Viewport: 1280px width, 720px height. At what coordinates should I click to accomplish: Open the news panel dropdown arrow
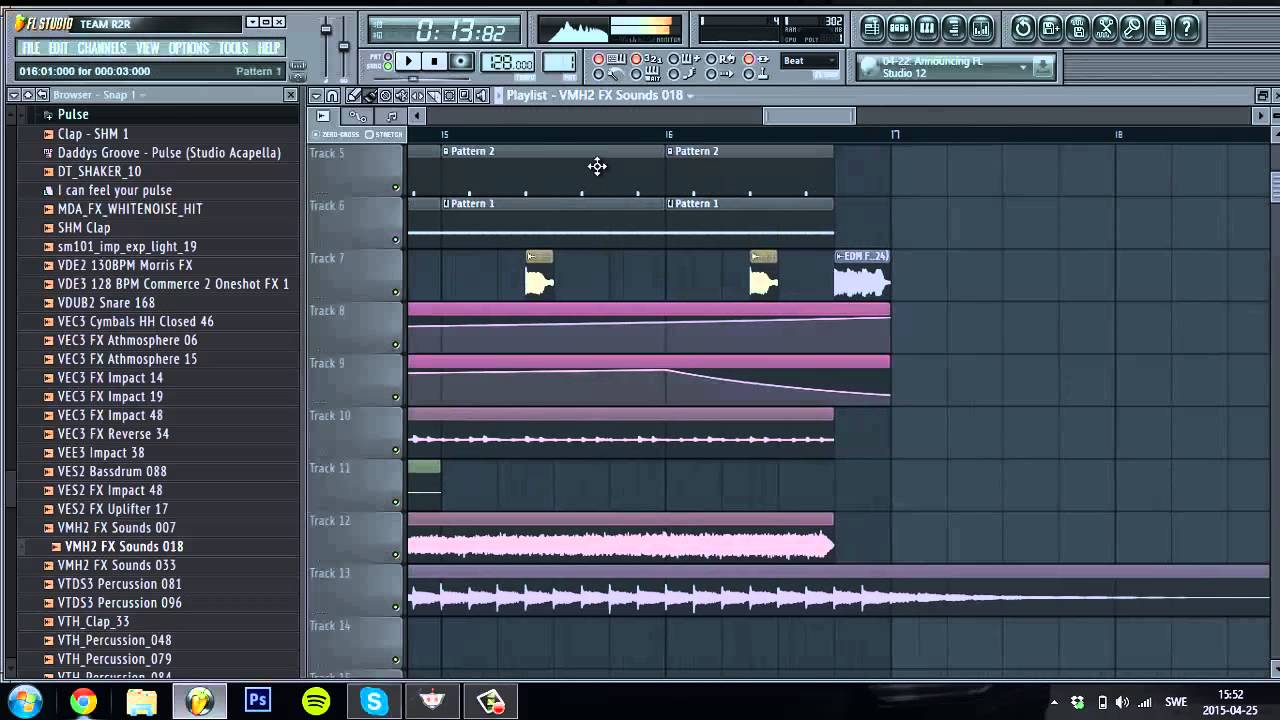coord(1023,68)
